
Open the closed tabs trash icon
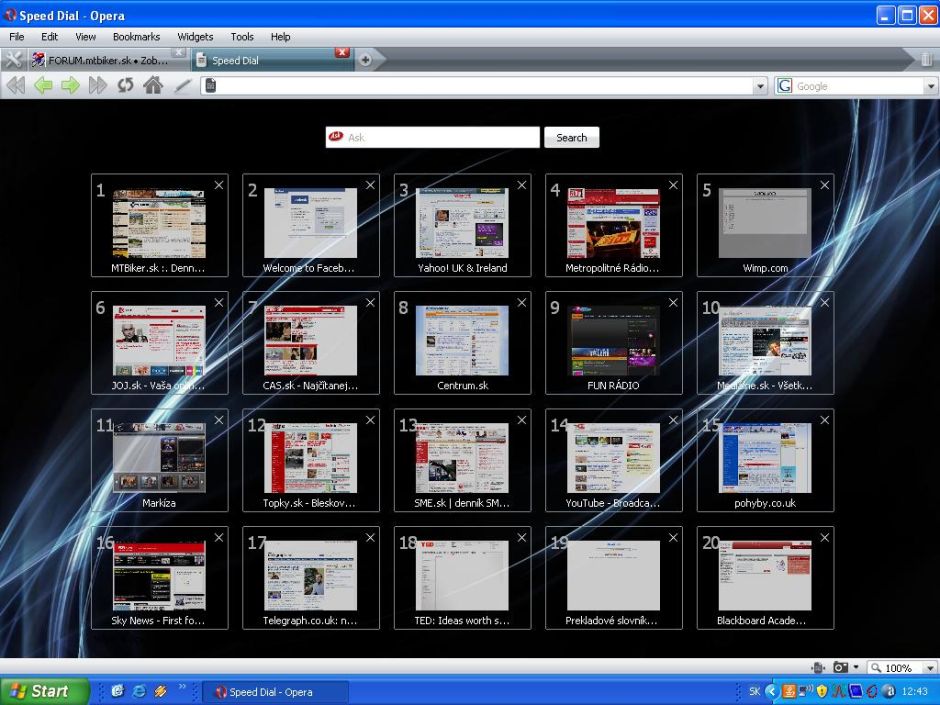click(x=926, y=60)
